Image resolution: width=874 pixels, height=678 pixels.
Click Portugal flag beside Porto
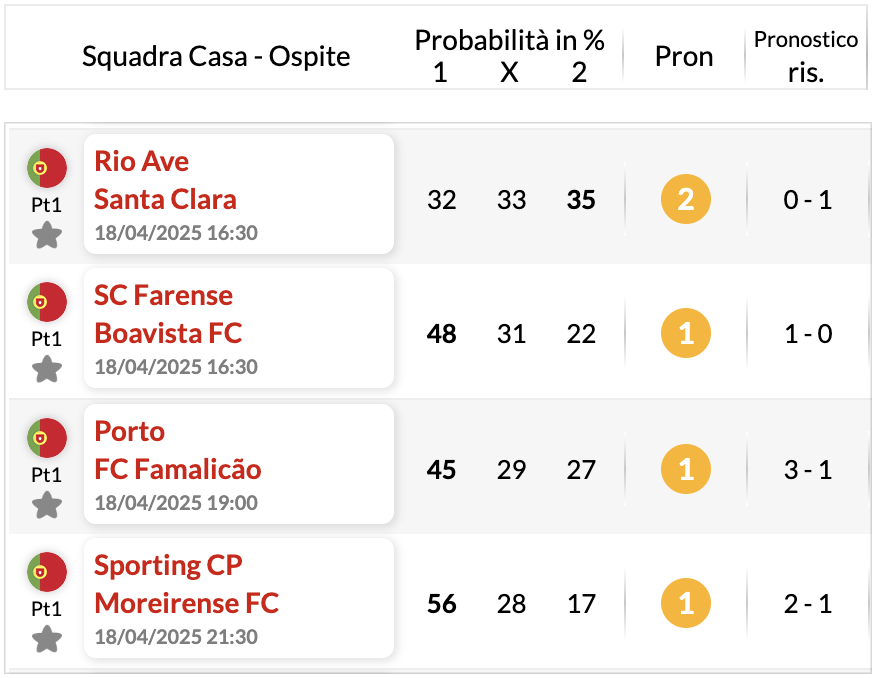coord(47,438)
